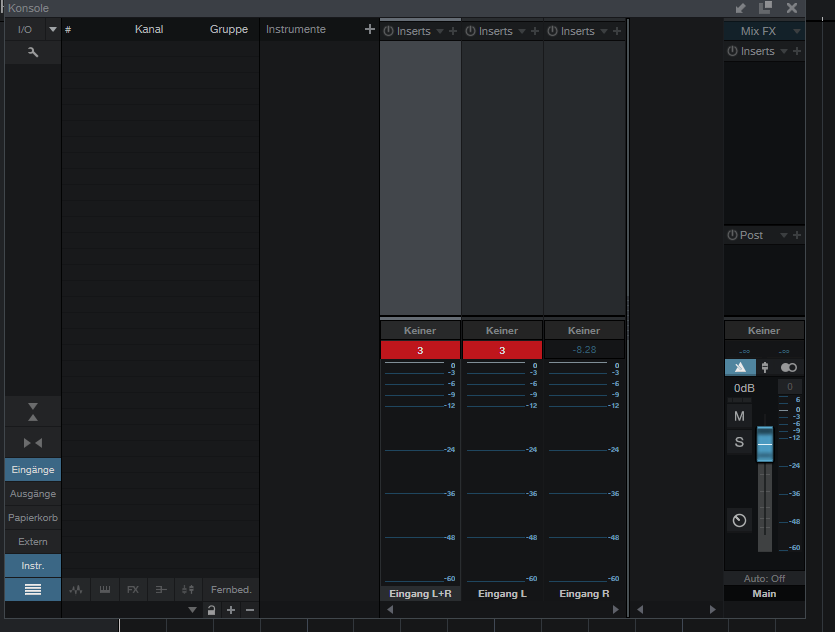
Task: Open the Mix FX dropdown
Action: [764, 31]
